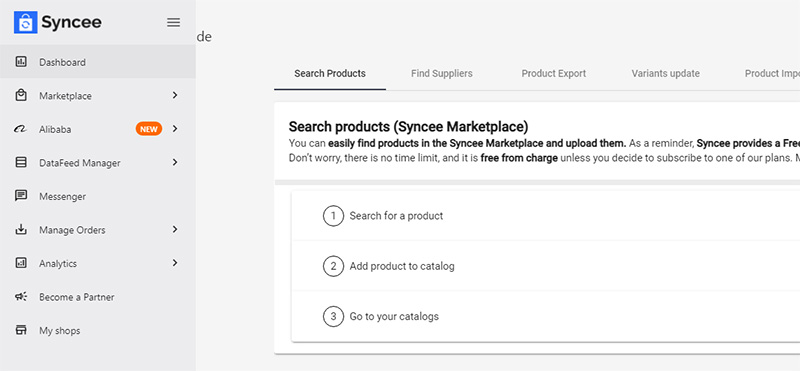Click the Syncee brand name text
This screenshot has height=371, width=800.
coord(71,22)
